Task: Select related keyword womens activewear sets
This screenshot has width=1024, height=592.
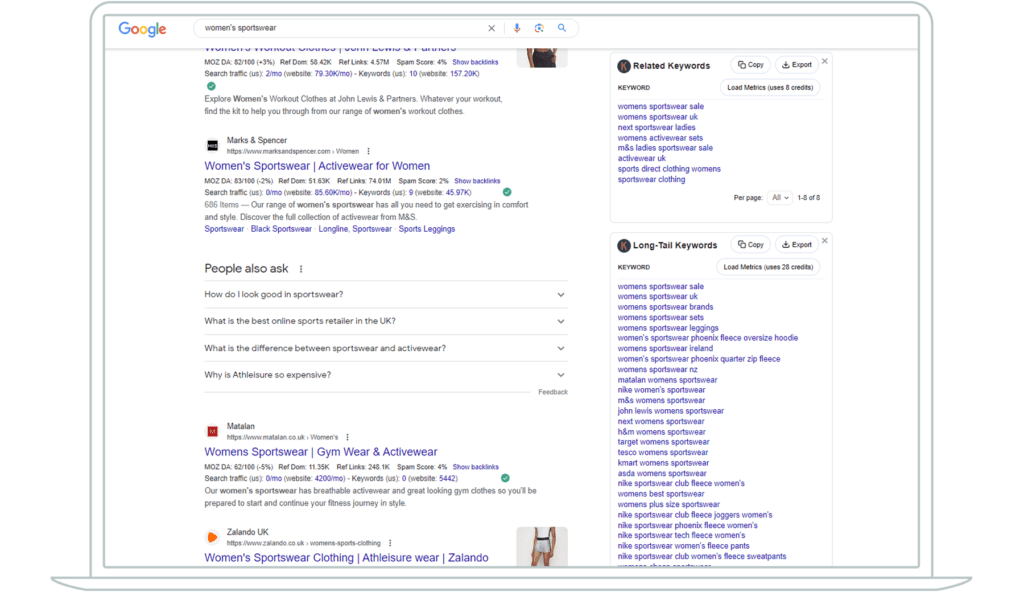Action: tap(660, 138)
